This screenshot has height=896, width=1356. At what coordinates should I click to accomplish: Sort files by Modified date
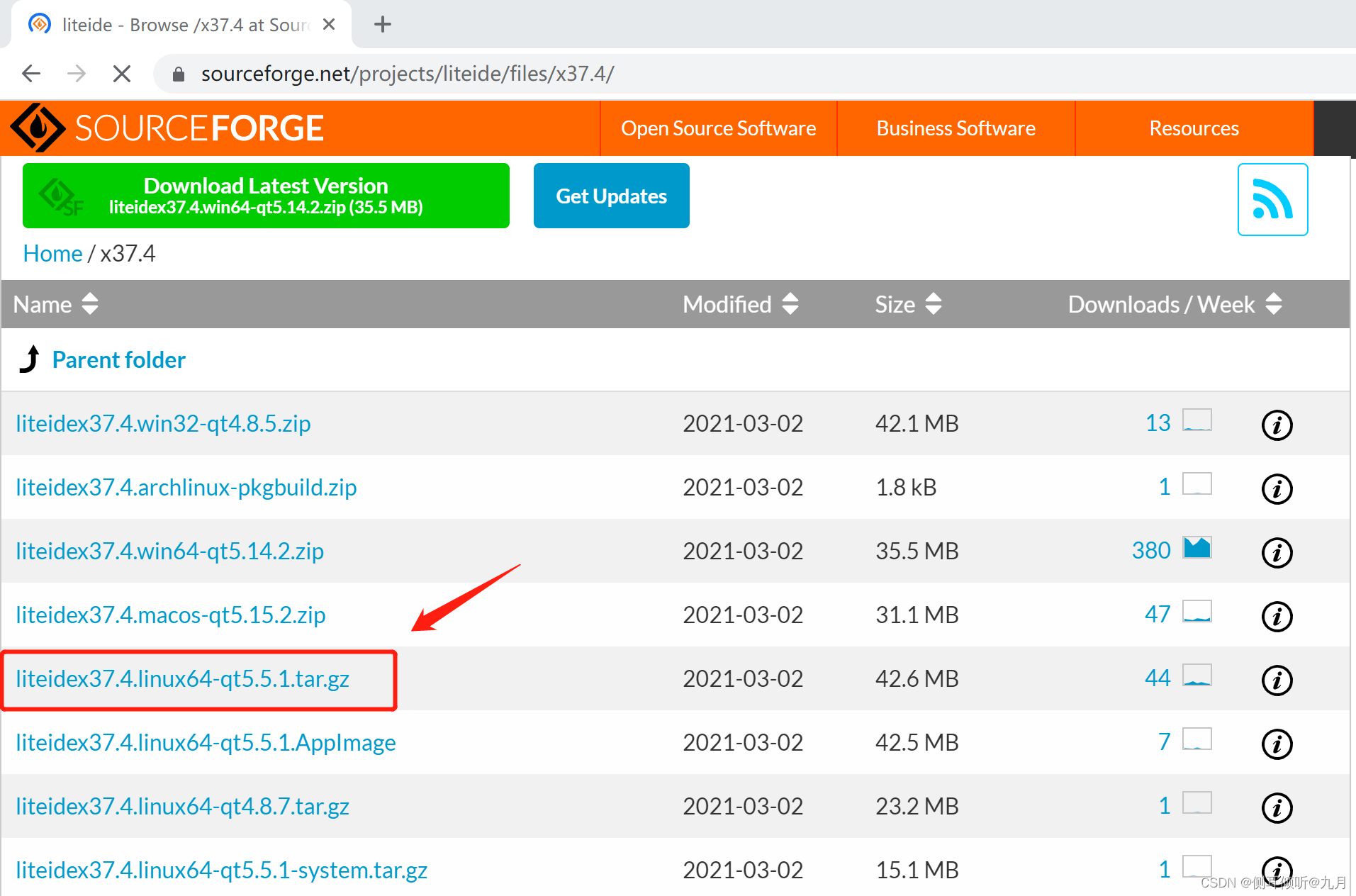[x=741, y=304]
